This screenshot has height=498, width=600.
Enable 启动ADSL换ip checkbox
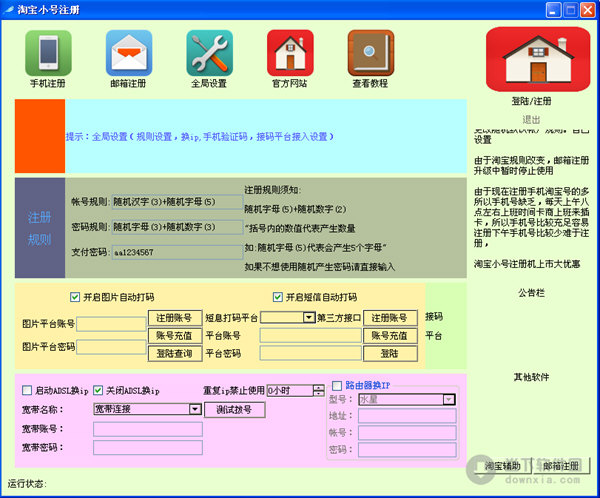[x=27, y=390]
